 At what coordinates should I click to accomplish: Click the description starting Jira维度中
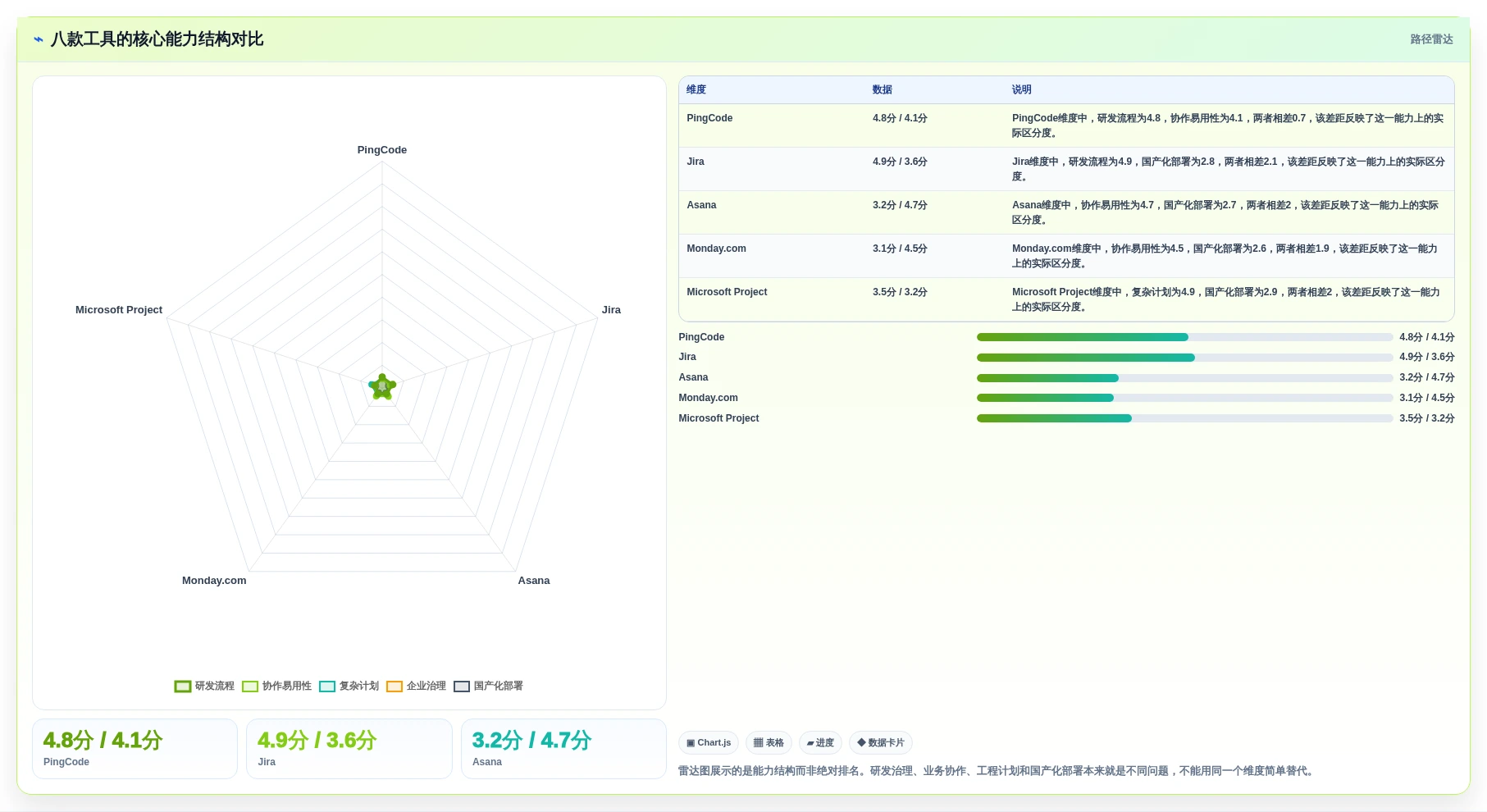coord(1228,169)
